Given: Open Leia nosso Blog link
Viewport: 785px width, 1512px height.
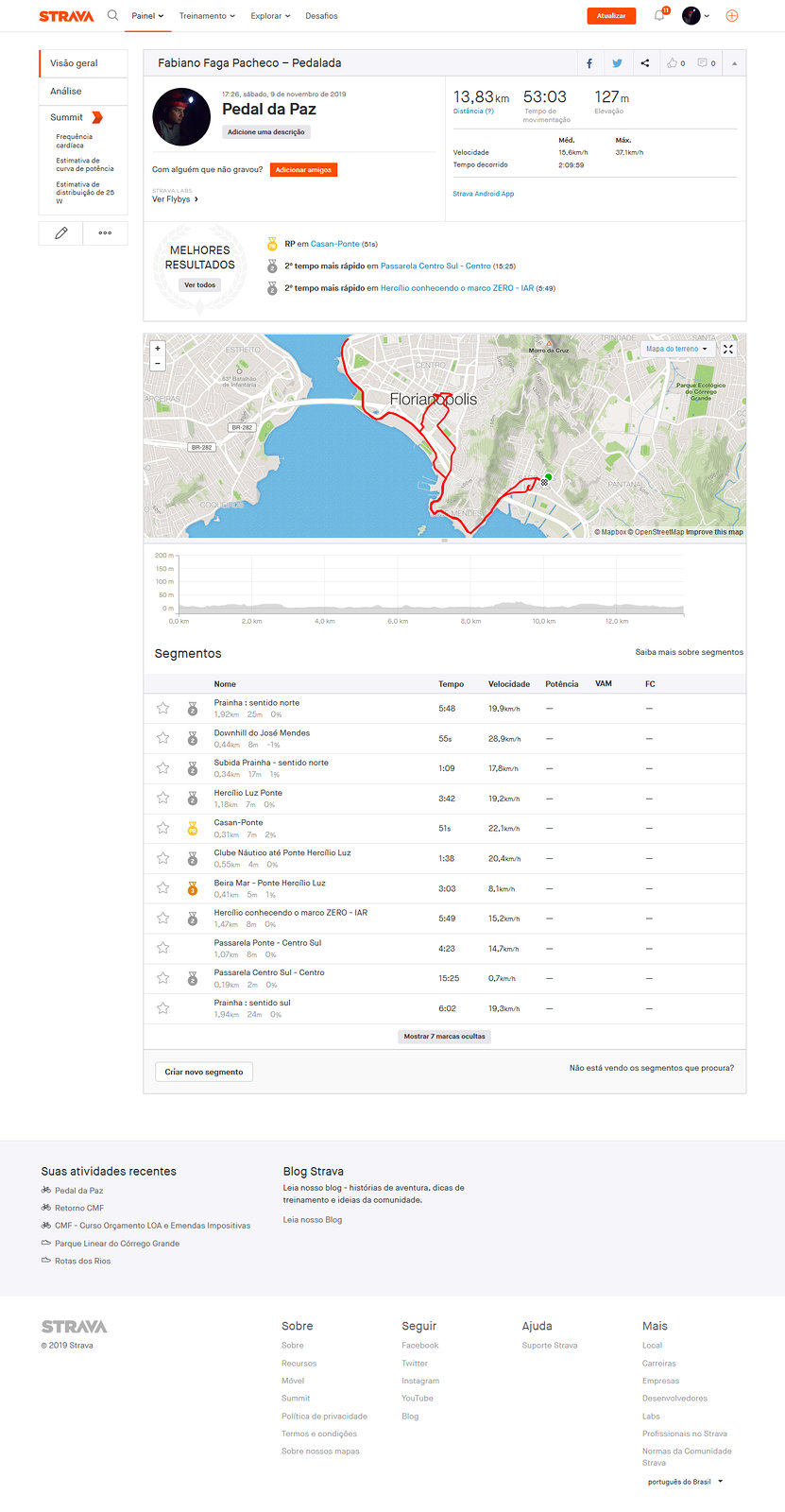Looking at the screenshot, I should tap(313, 1220).
